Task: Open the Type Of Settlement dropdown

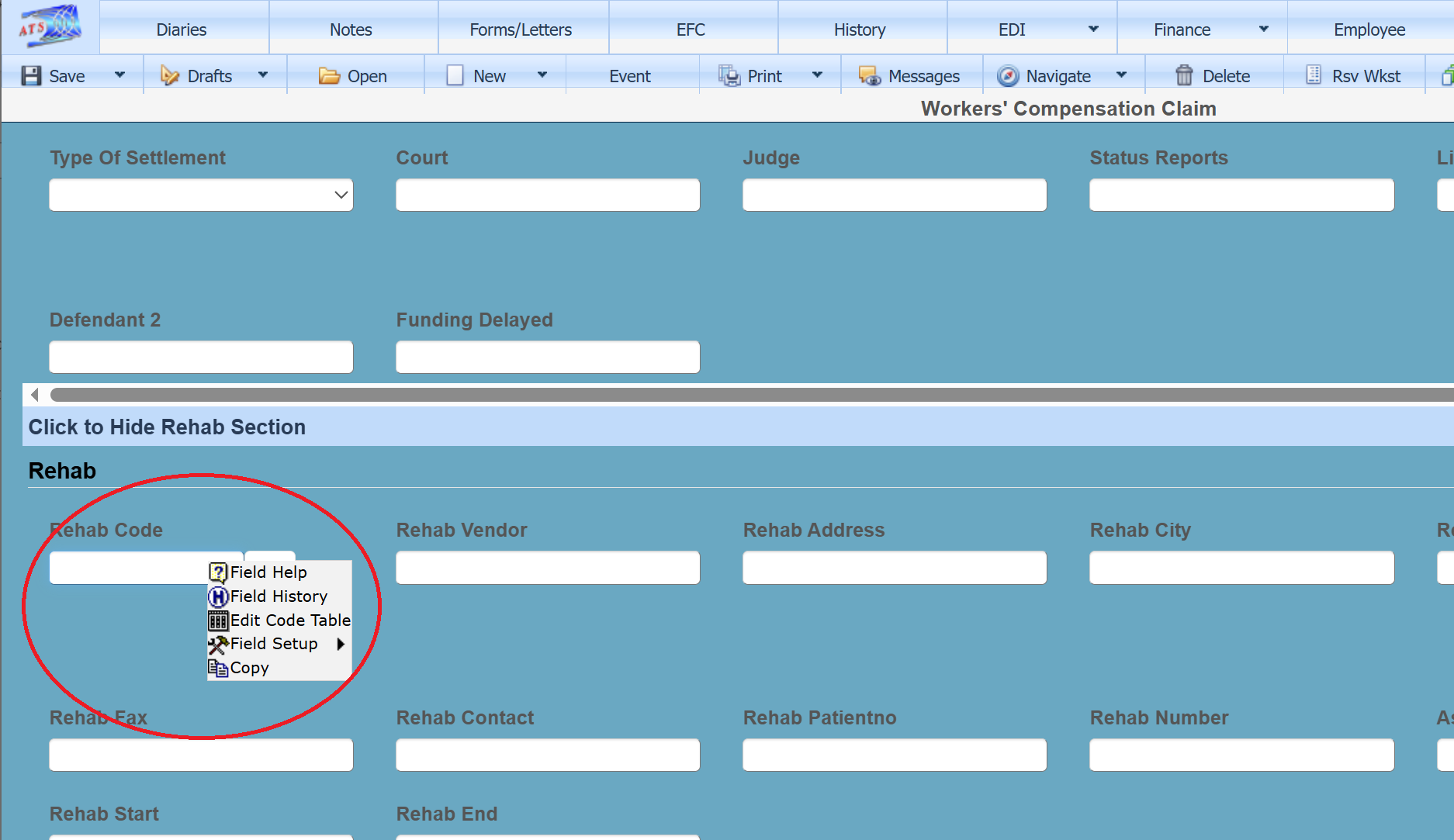Action: (x=201, y=195)
